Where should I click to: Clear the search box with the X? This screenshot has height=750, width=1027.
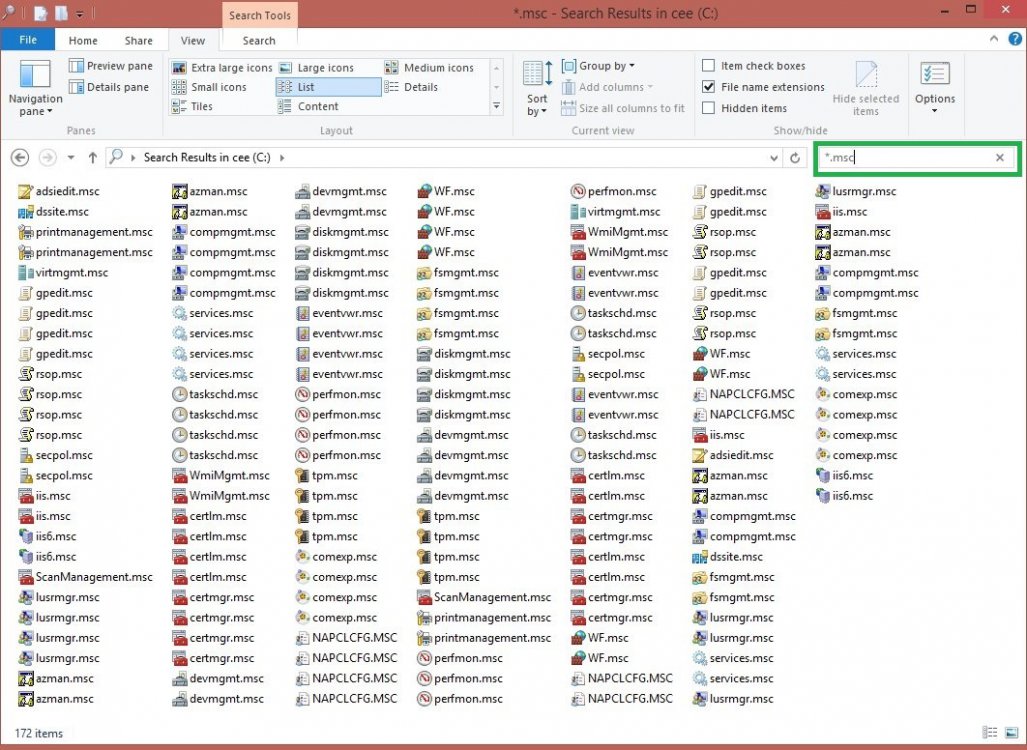pos(999,157)
